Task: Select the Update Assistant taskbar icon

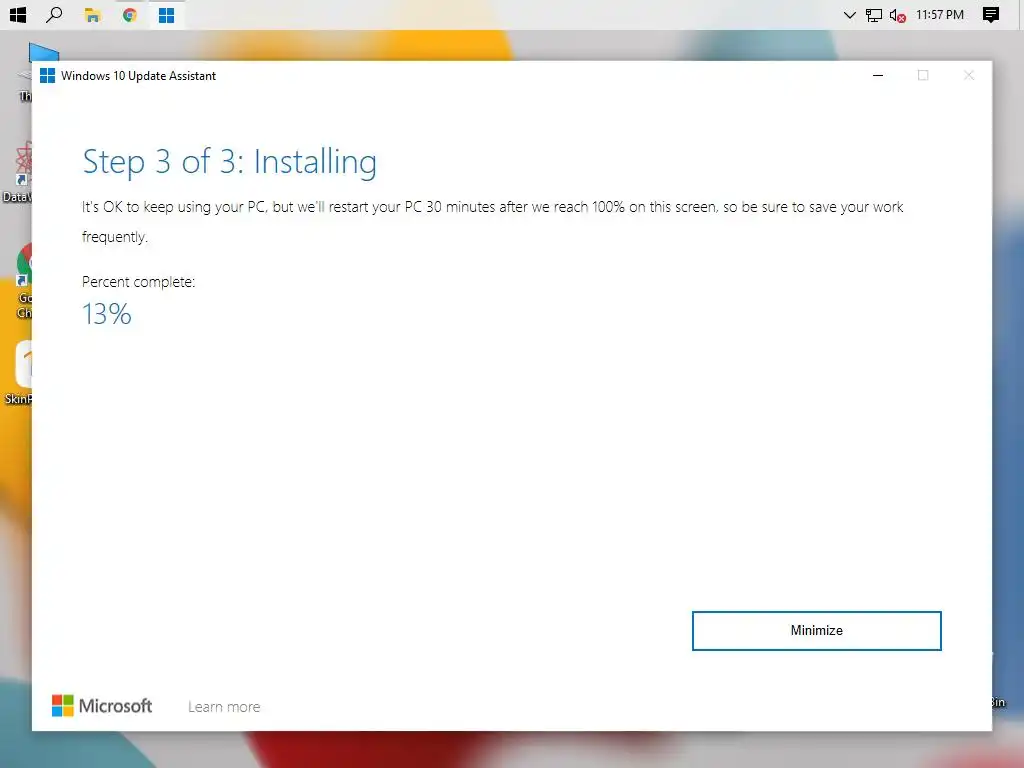Action: pyautogui.click(x=167, y=15)
